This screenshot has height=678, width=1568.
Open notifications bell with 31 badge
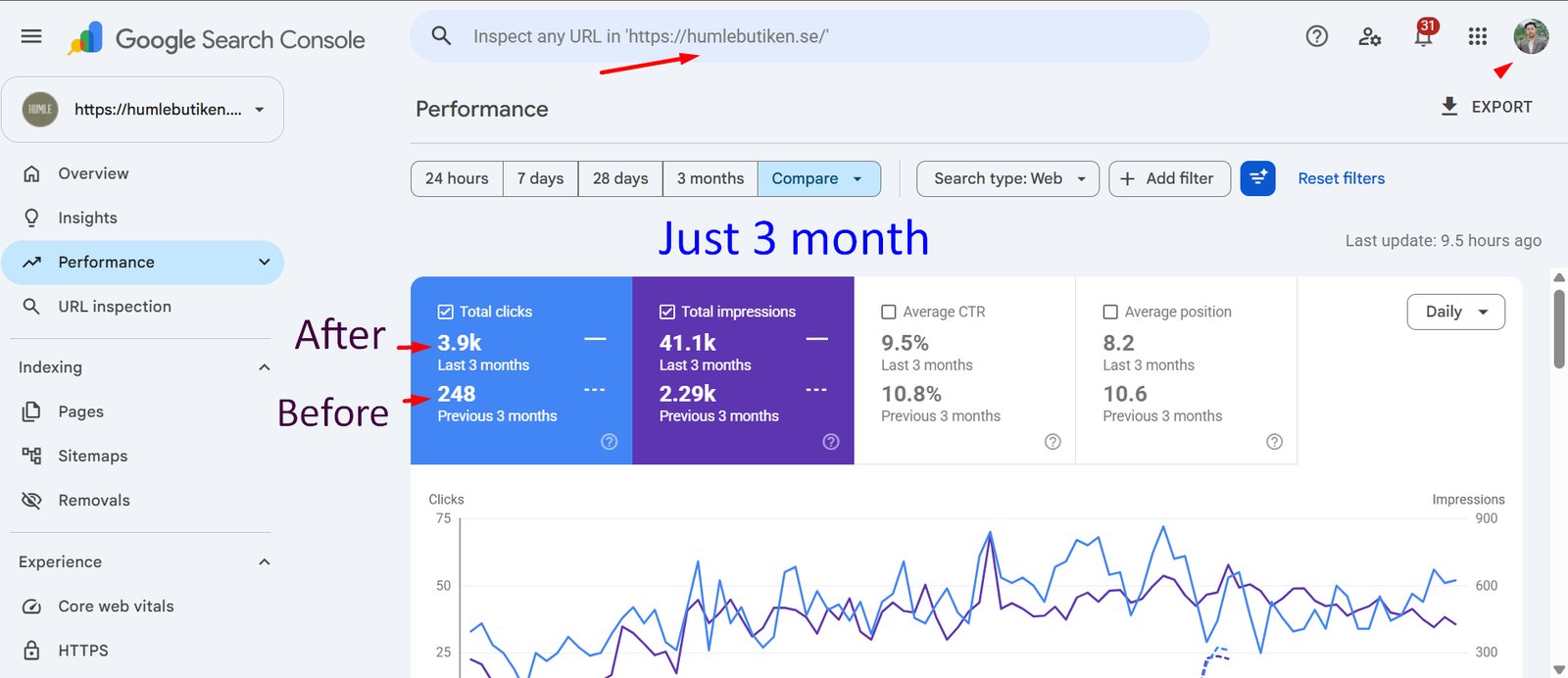coord(1424,35)
